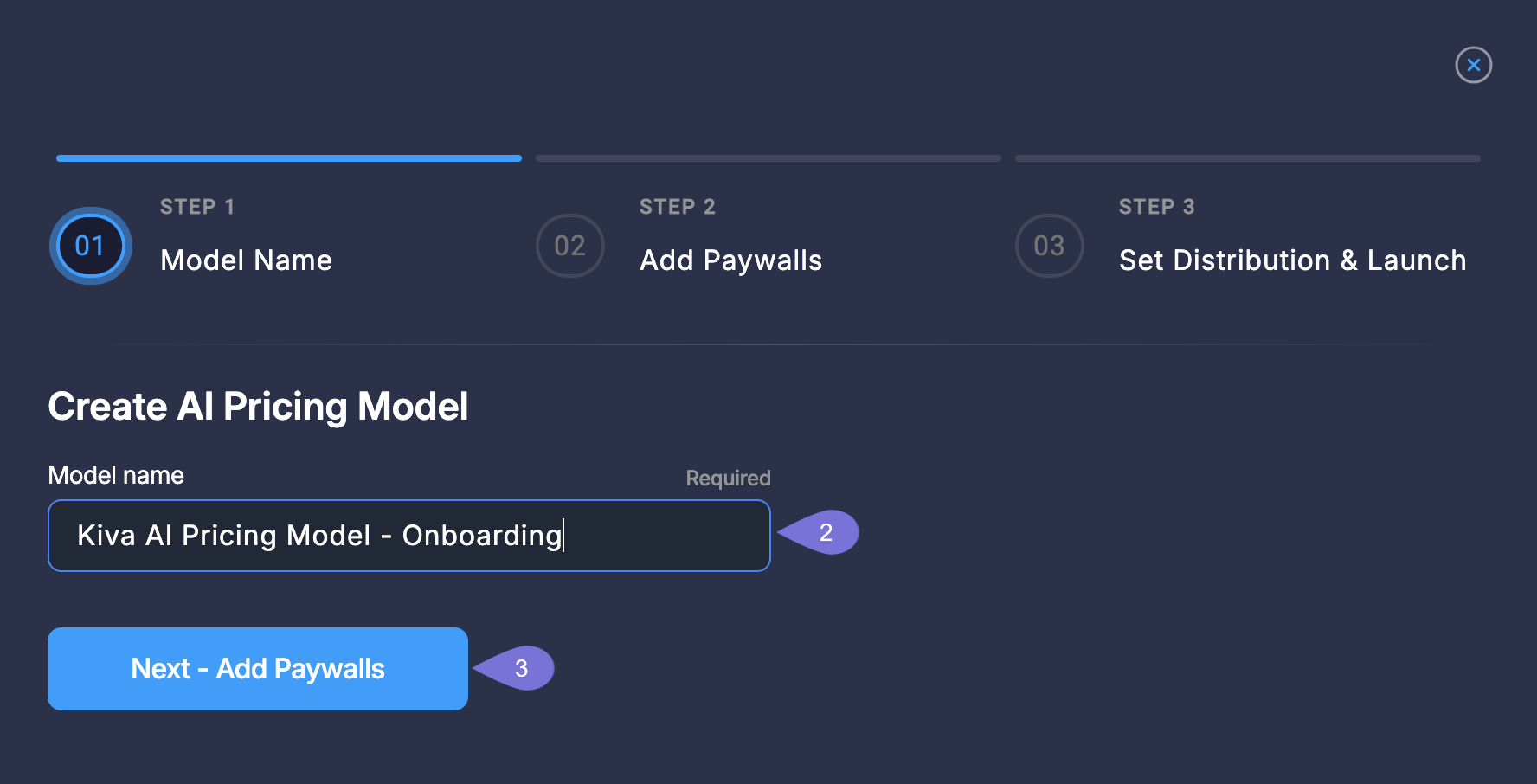Viewport: 1537px width, 784px height.
Task: Click the Model name field label
Action: [115, 474]
